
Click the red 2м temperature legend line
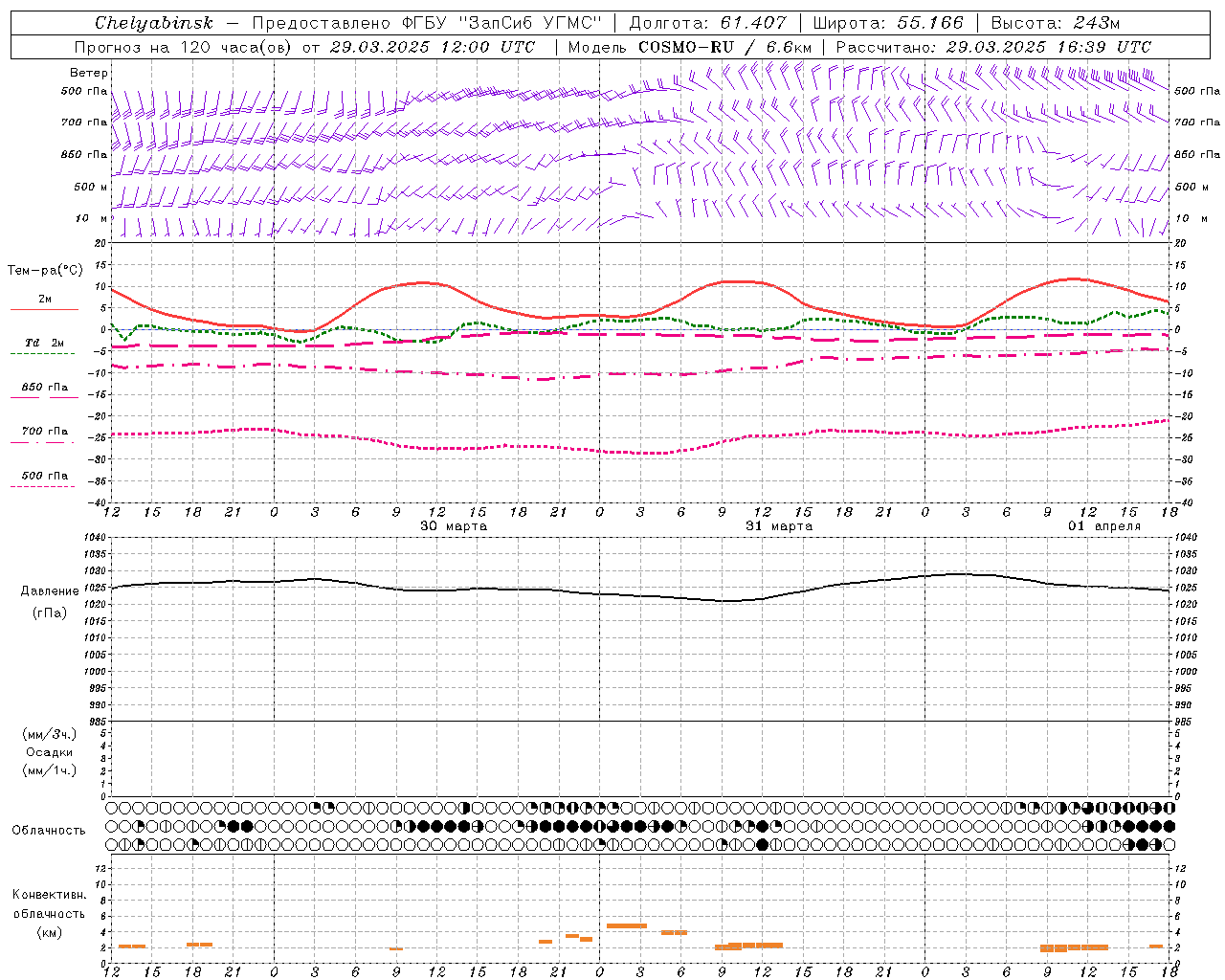point(44,309)
